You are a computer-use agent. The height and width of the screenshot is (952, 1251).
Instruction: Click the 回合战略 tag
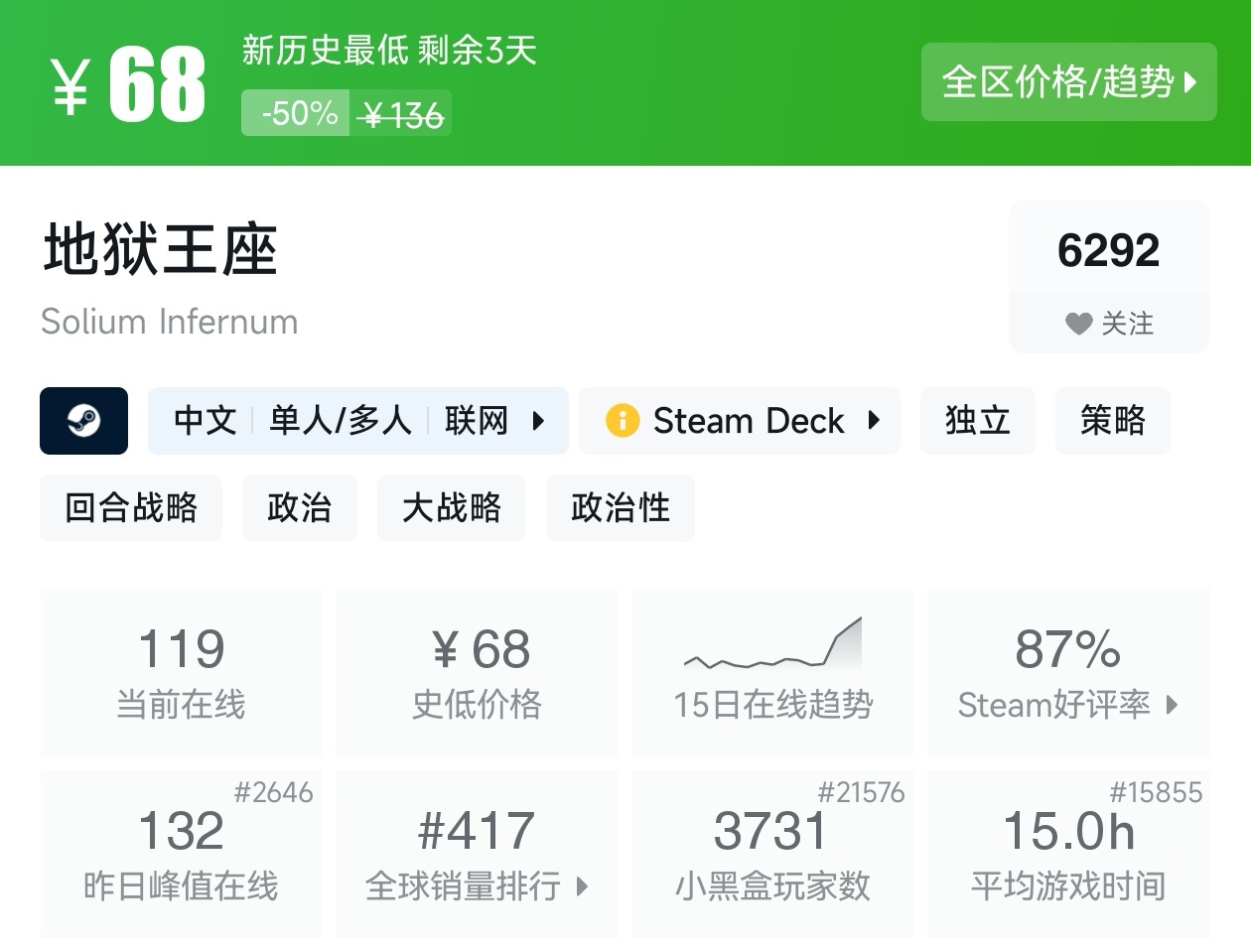coord(131,508)
